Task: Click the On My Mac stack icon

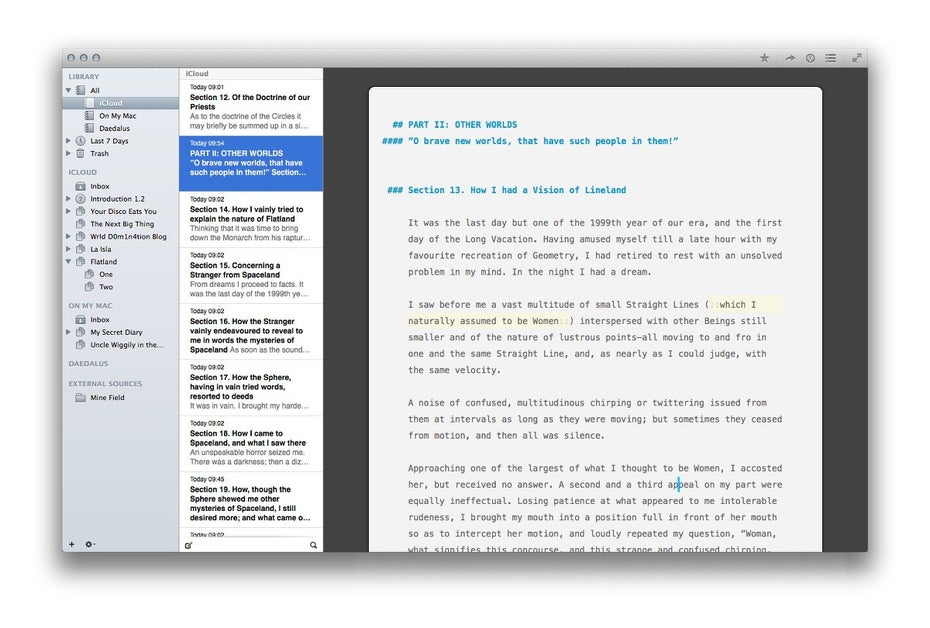Action: [89, 116]
